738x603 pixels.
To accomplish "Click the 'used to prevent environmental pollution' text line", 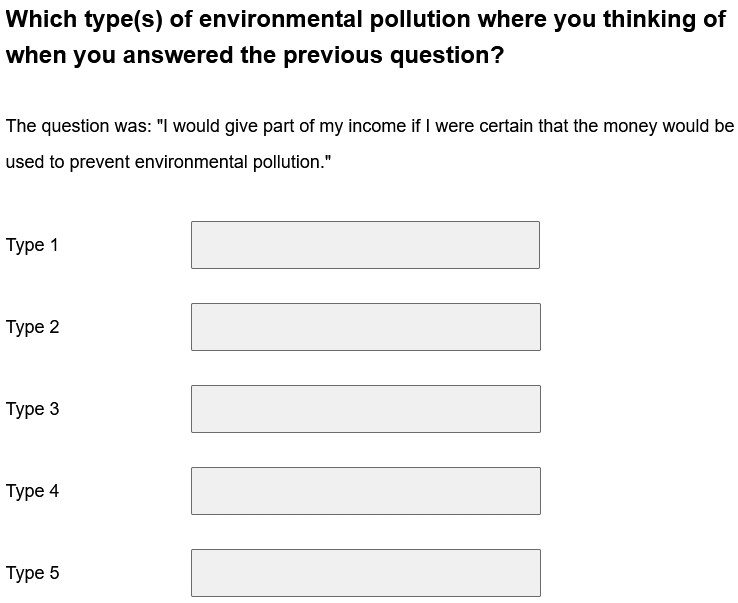I will pos(168,162).
